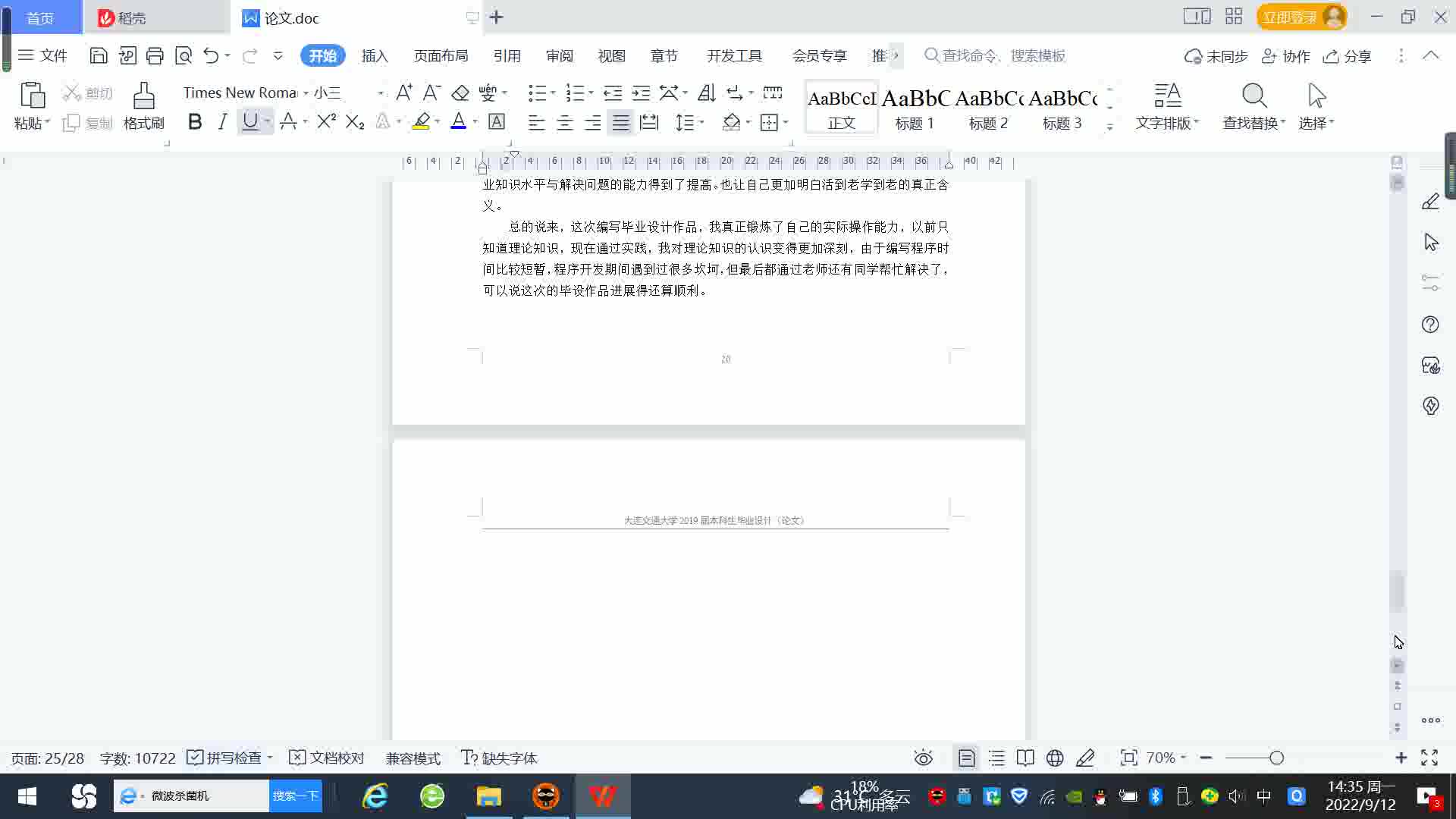Click the login (立即登录) button

coord(1301,17)
